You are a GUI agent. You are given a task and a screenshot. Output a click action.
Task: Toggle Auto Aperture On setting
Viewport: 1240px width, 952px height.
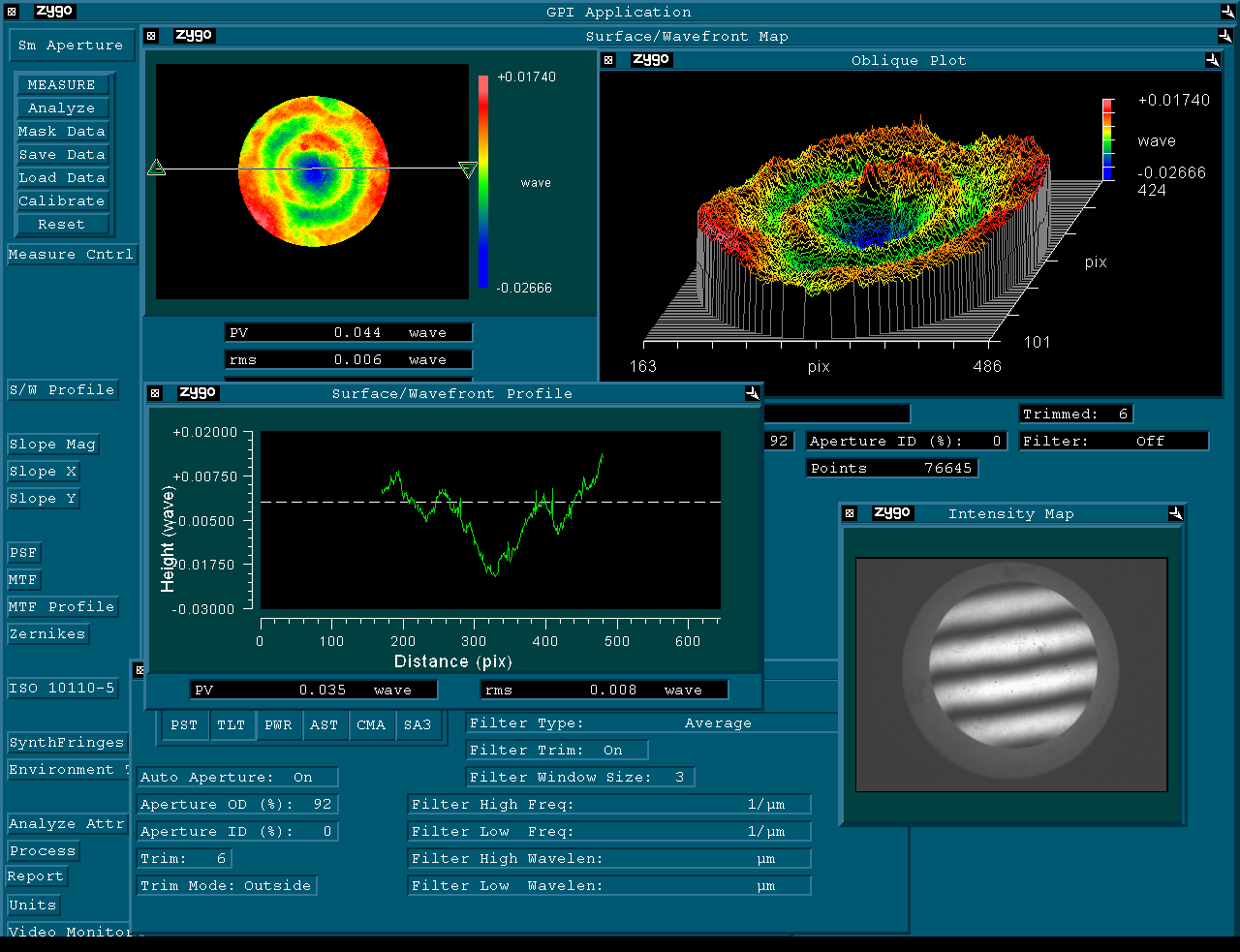pos(237,777)
